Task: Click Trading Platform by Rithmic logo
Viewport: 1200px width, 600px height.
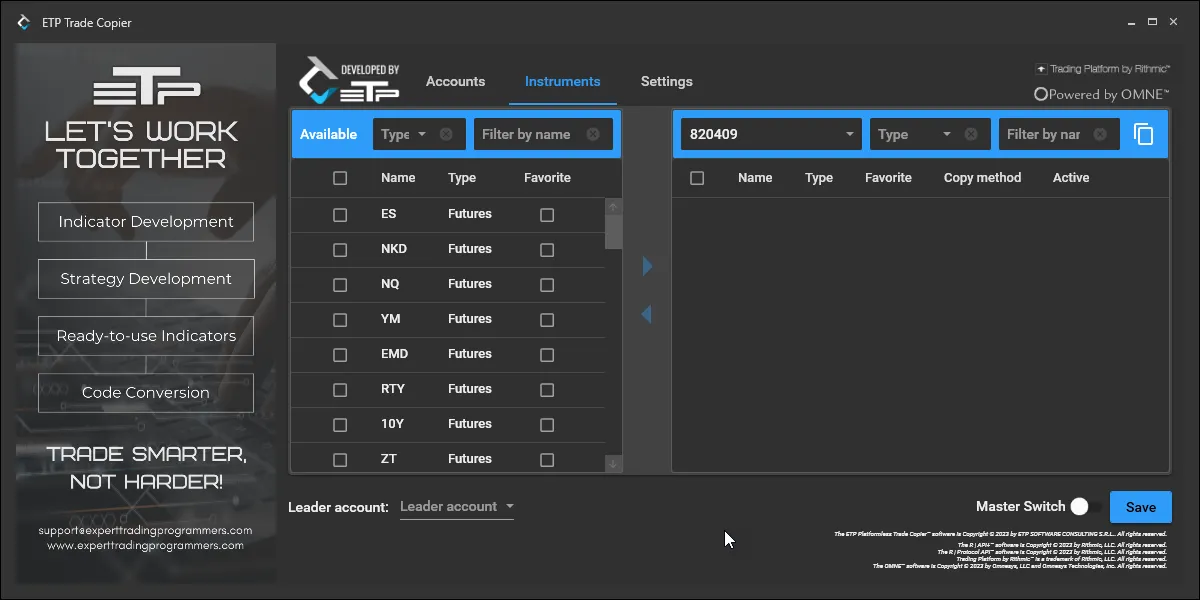Action: 1103,69
